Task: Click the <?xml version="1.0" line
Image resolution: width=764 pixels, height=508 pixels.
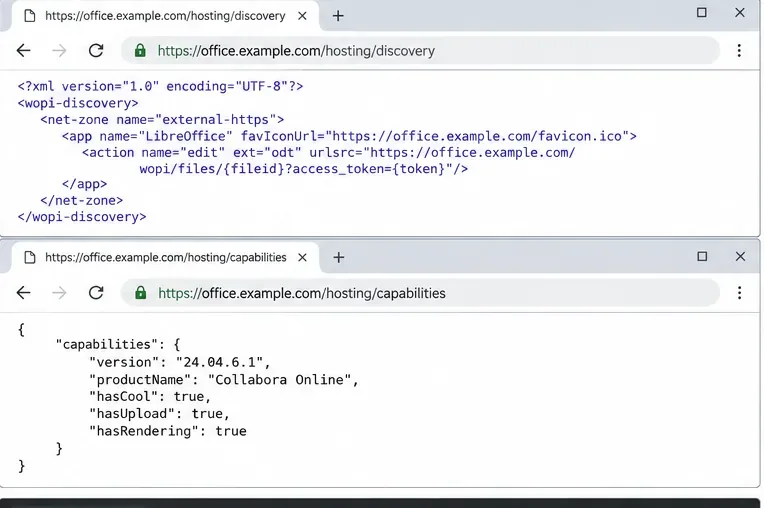Action: click(x=160, y=86)
